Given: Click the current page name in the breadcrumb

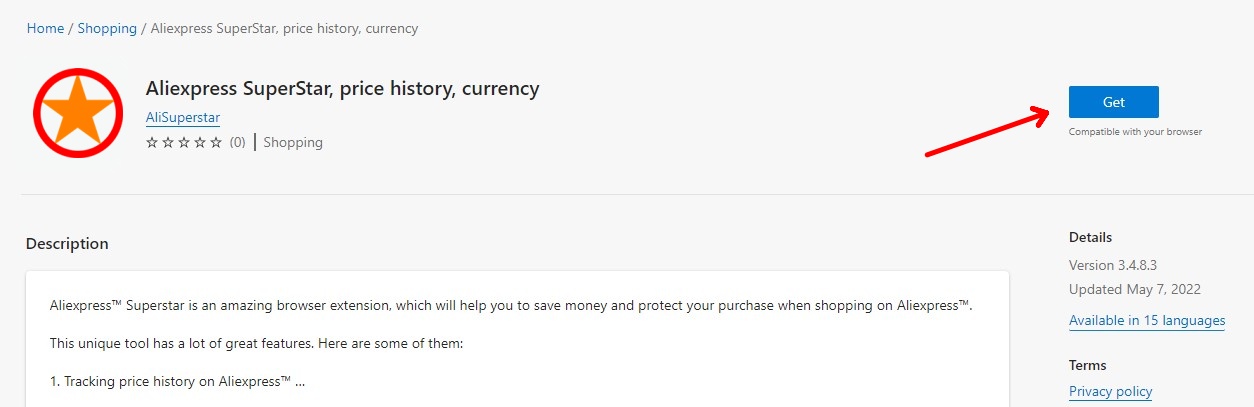Looking at the screenshot, I should tap(284, 28).
